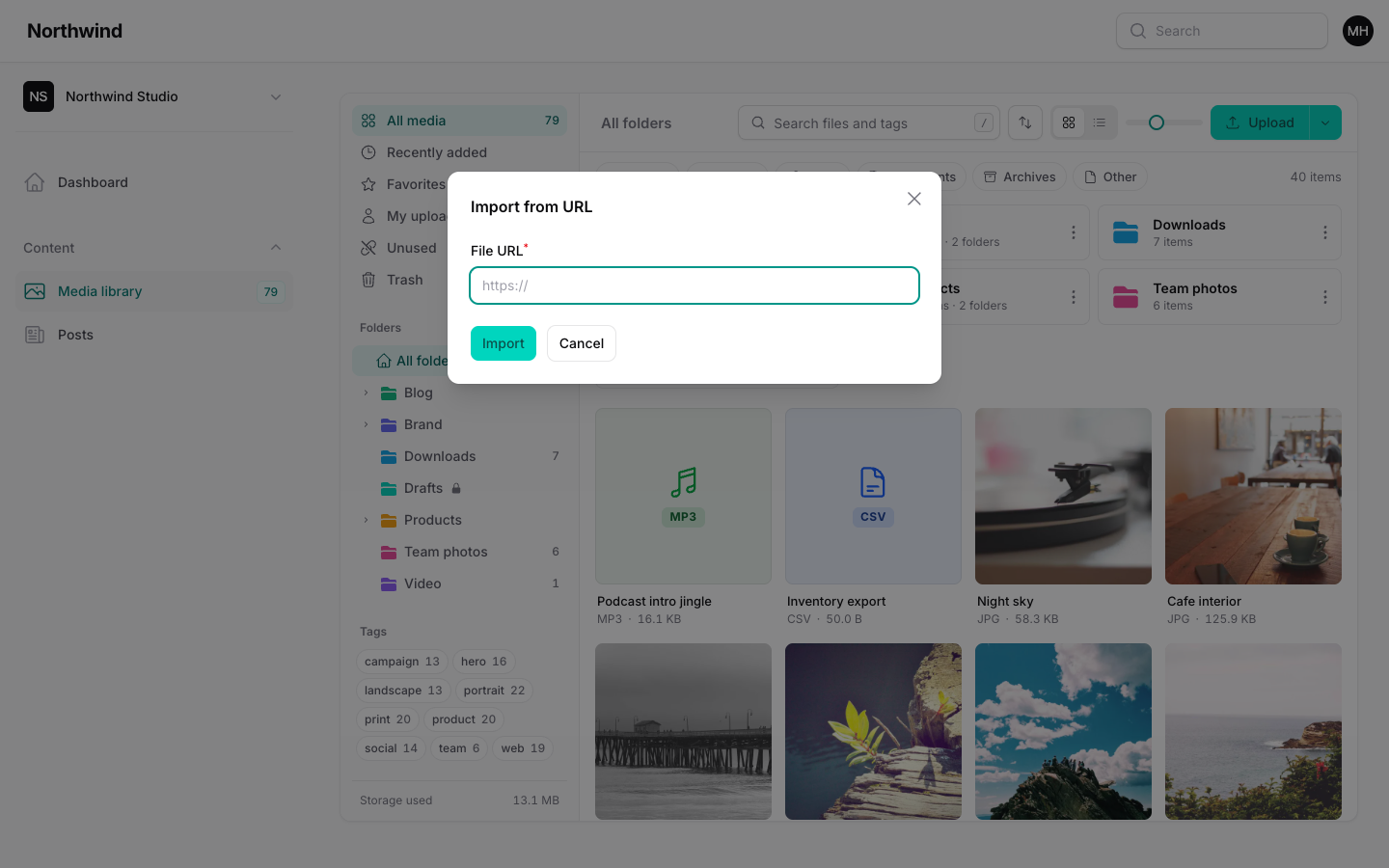Filter by the portrait tag
1389x868 pixels.
pyautogui.click(x=494, y=691)
